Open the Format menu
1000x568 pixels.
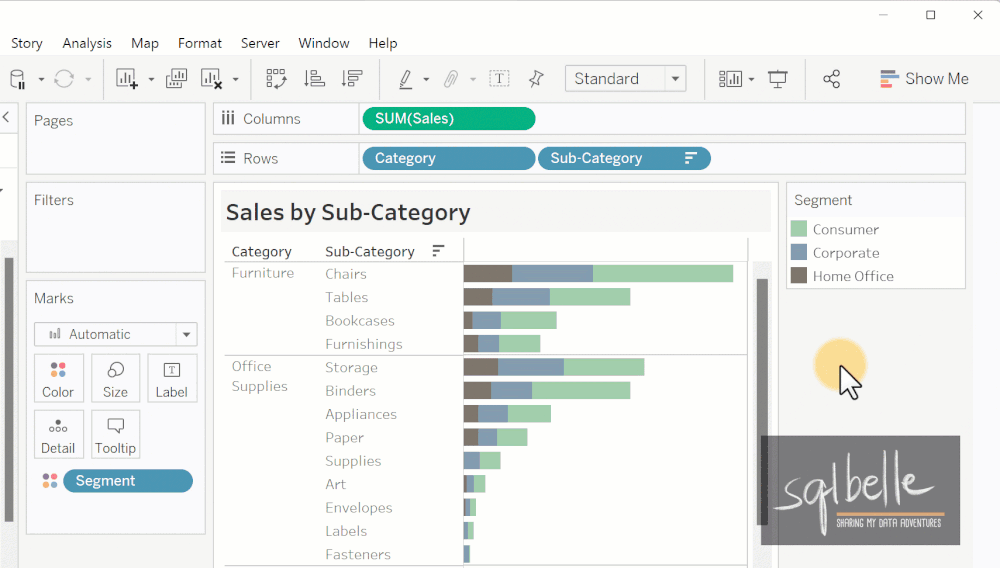click(200, 43)
